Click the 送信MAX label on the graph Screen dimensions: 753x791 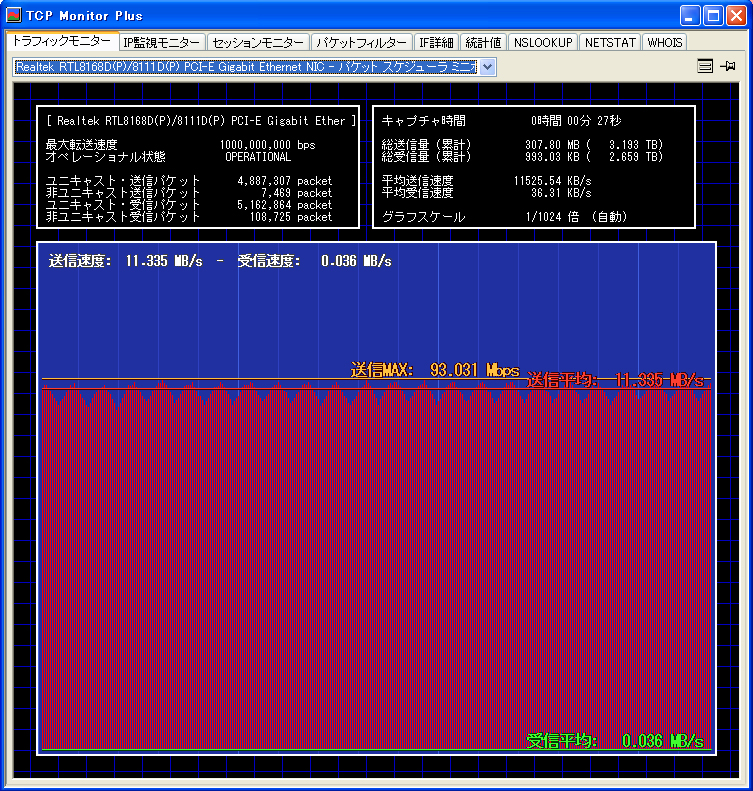[x=434, y=370]
